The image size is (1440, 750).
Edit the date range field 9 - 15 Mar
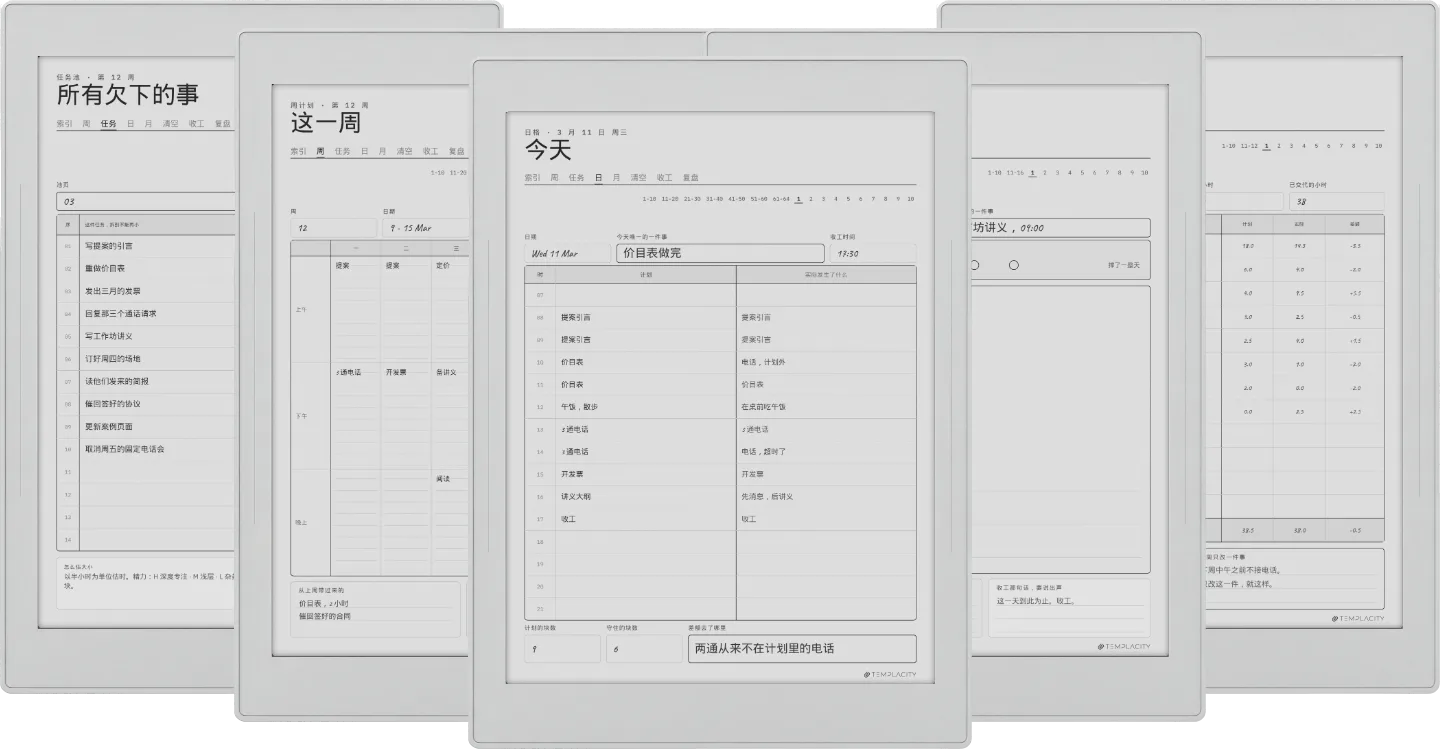[425, 227]
